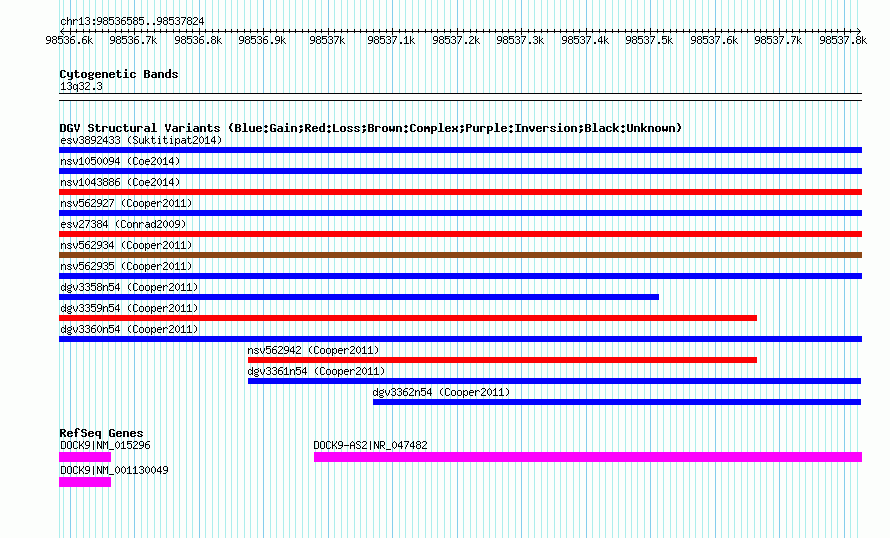Image resolution: width=890 pixels, height=538 pixels.
Task: Click the Cytogenetic Bands track title
Action: (x=119, y=74)
